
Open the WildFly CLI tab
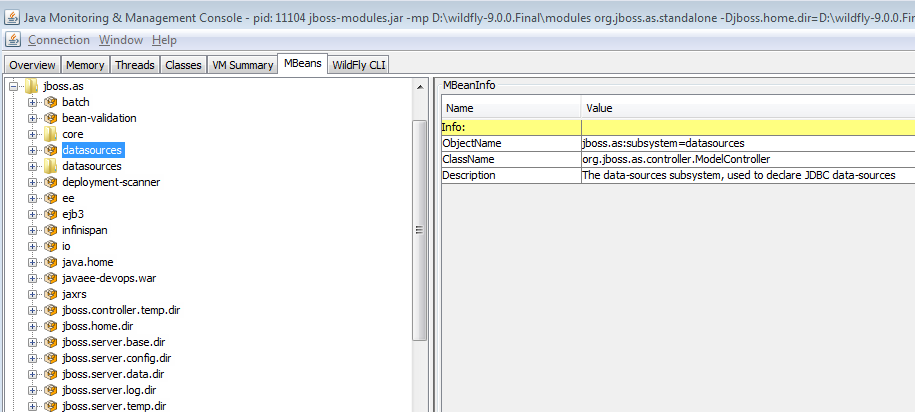pos(358,65)
